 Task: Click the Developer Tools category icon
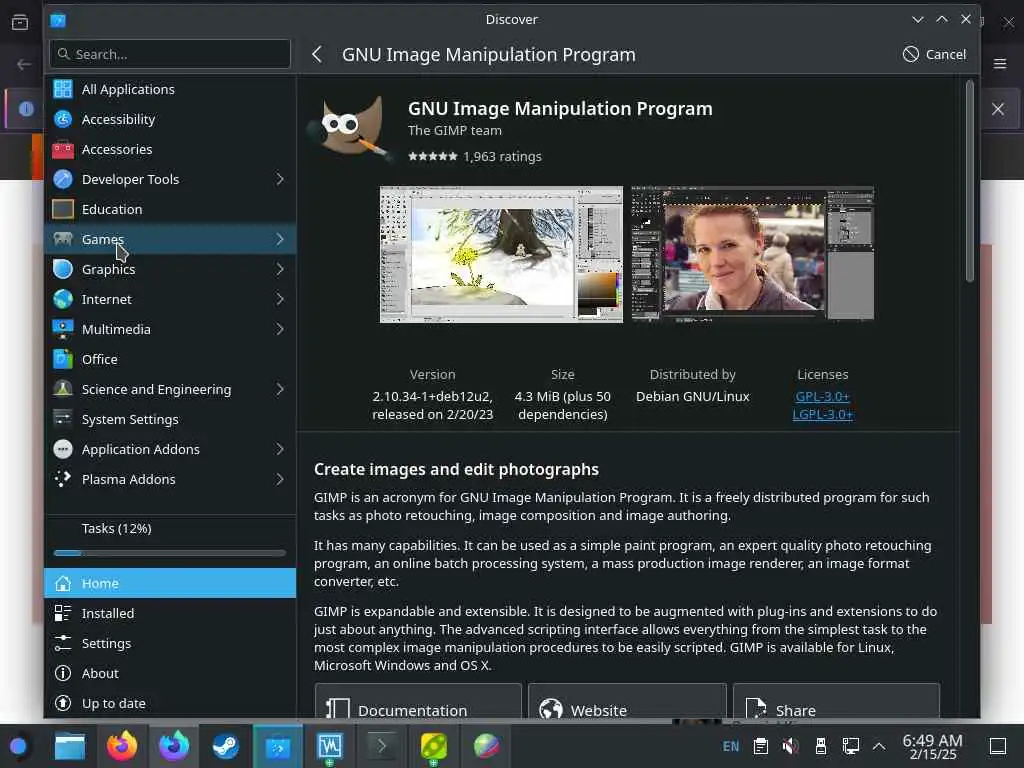(63, 179)
